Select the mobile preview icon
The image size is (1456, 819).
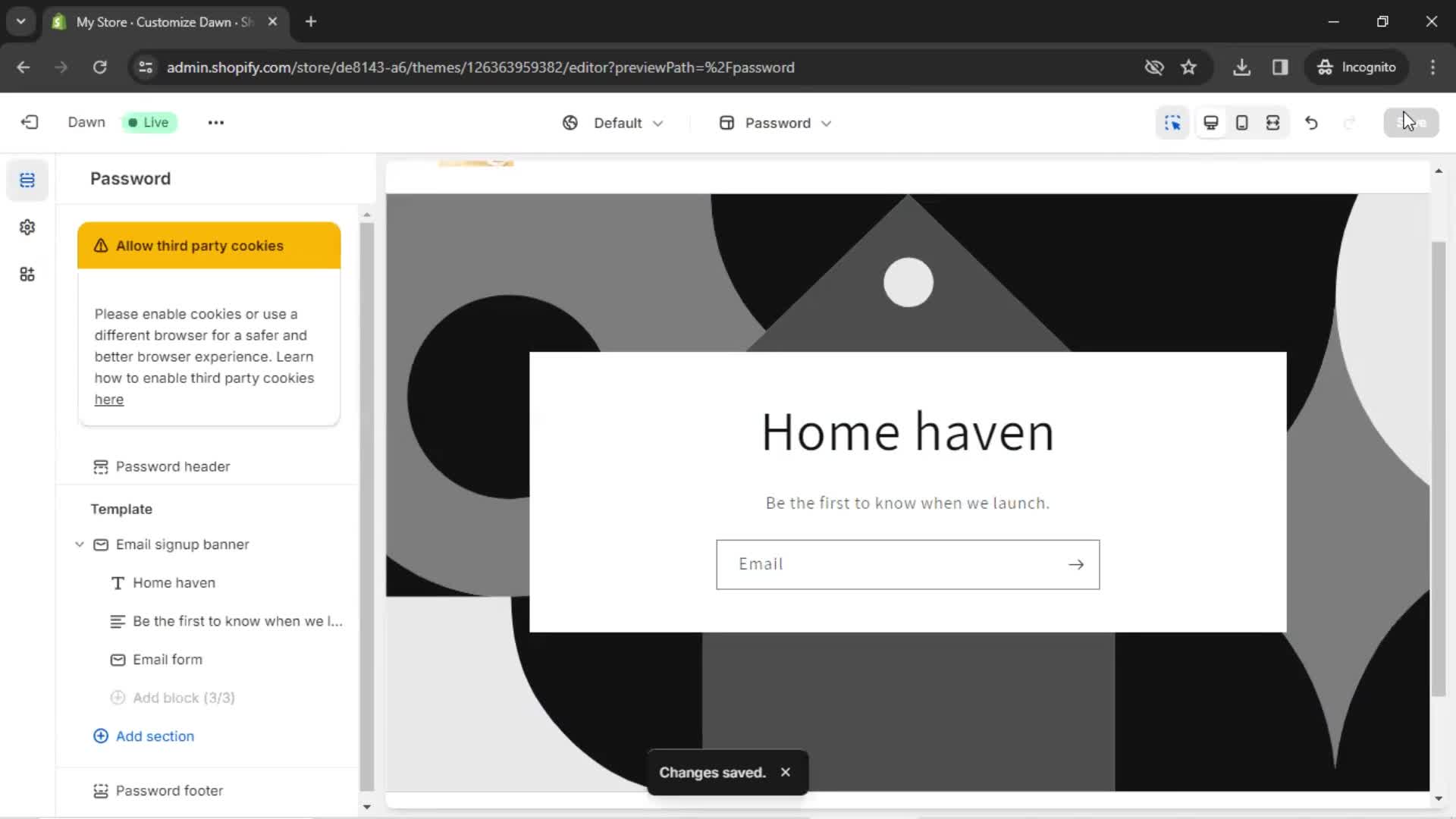pyautogui.click(x=1242, y=122)
